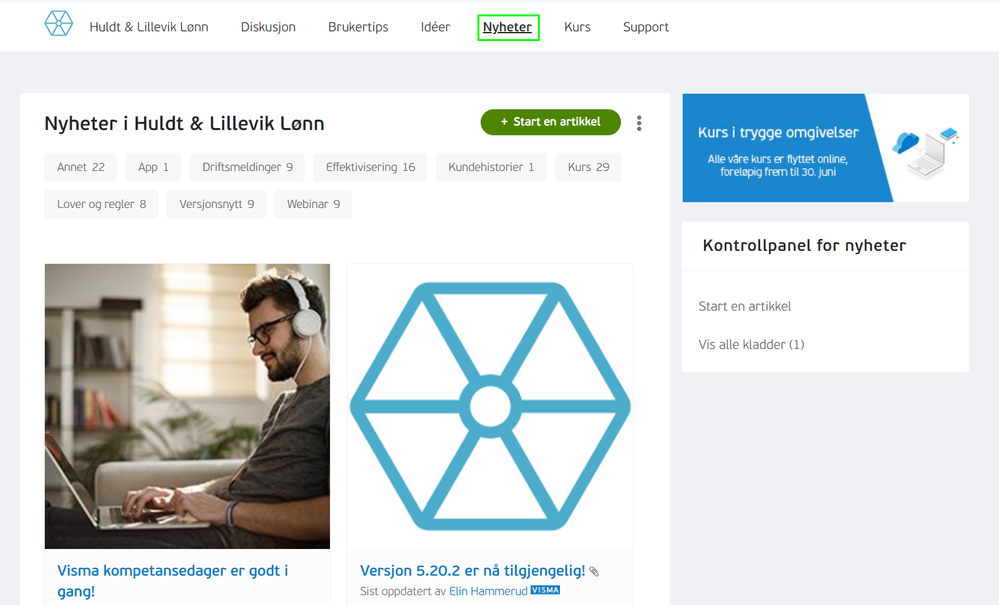999x605 pixels.
Task: Click Start en artikkel in the Kontrollpanel
Action: (x=744, y=306)
